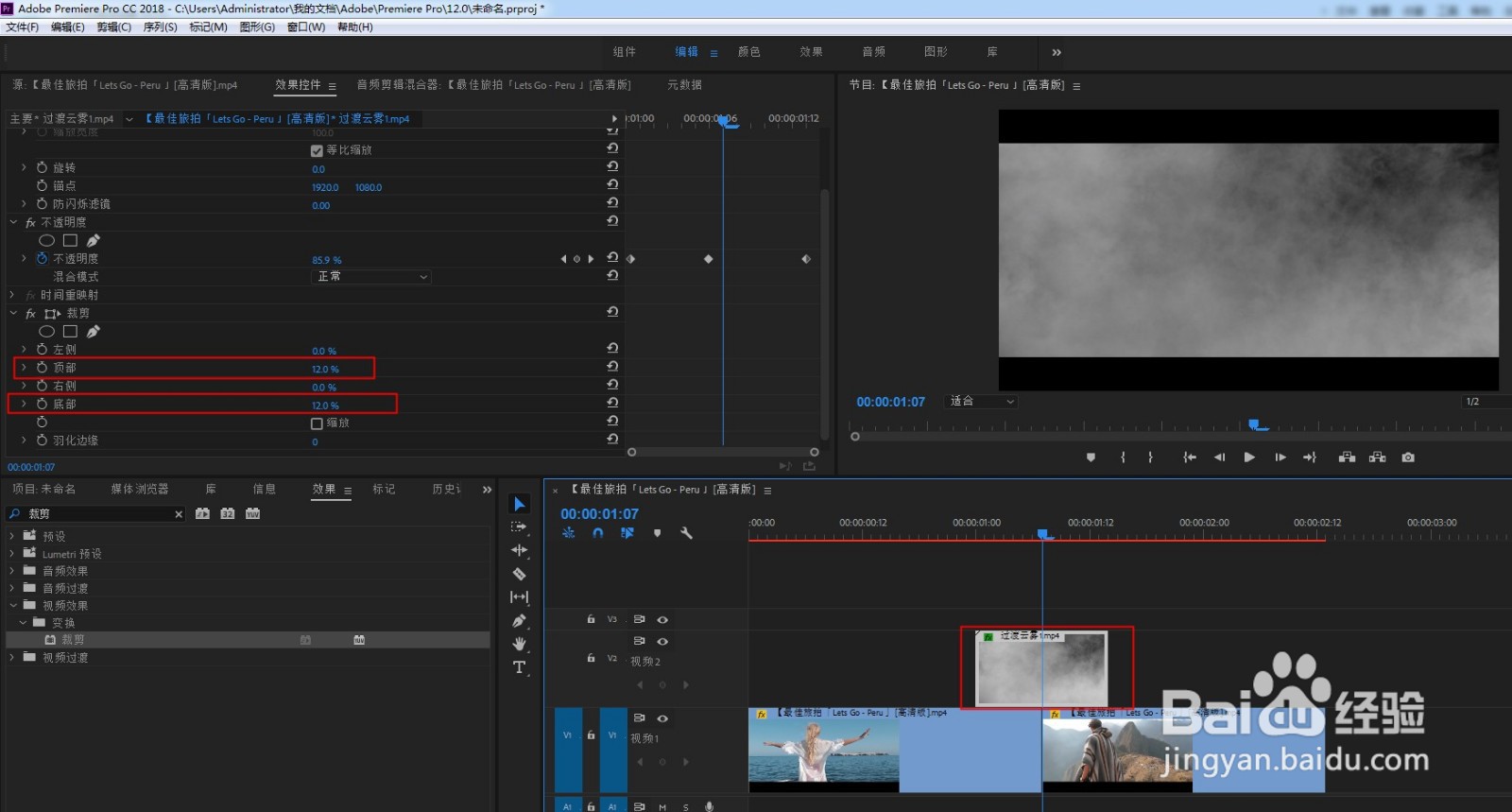
Task: Add marker in Program monitor
Action: click(1091, 458)
